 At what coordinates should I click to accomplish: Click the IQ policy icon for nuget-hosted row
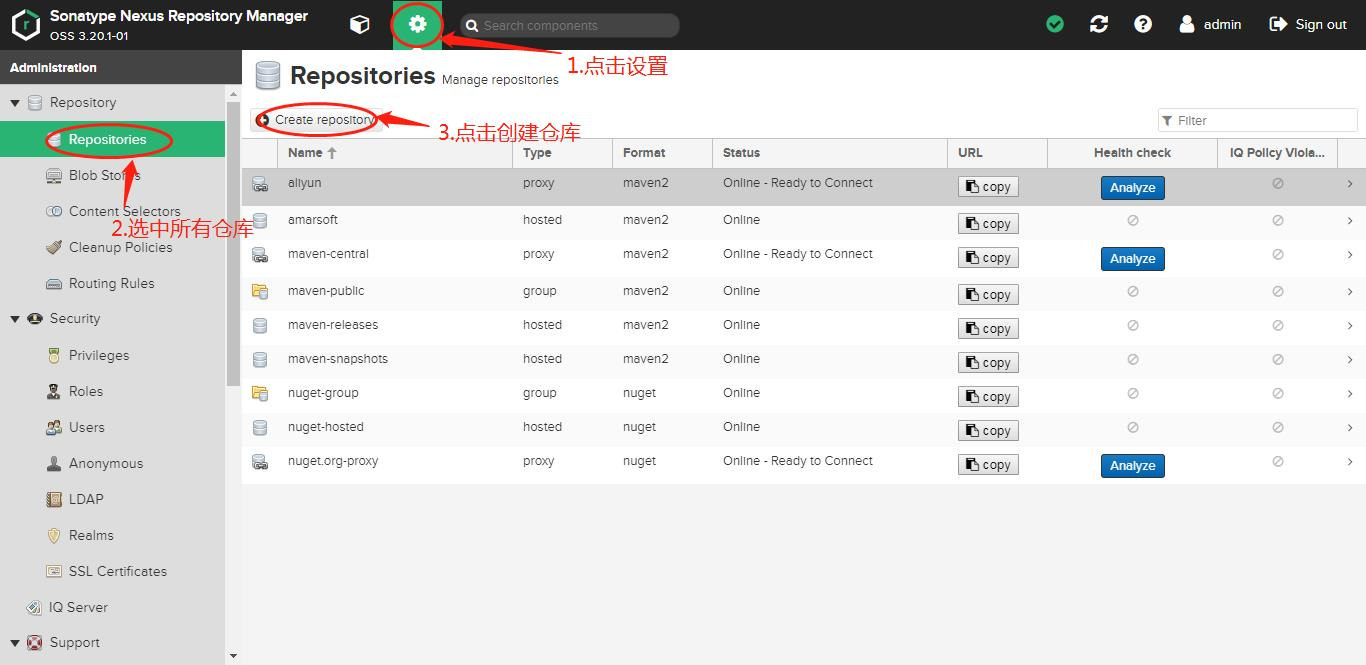(1278, 427)
